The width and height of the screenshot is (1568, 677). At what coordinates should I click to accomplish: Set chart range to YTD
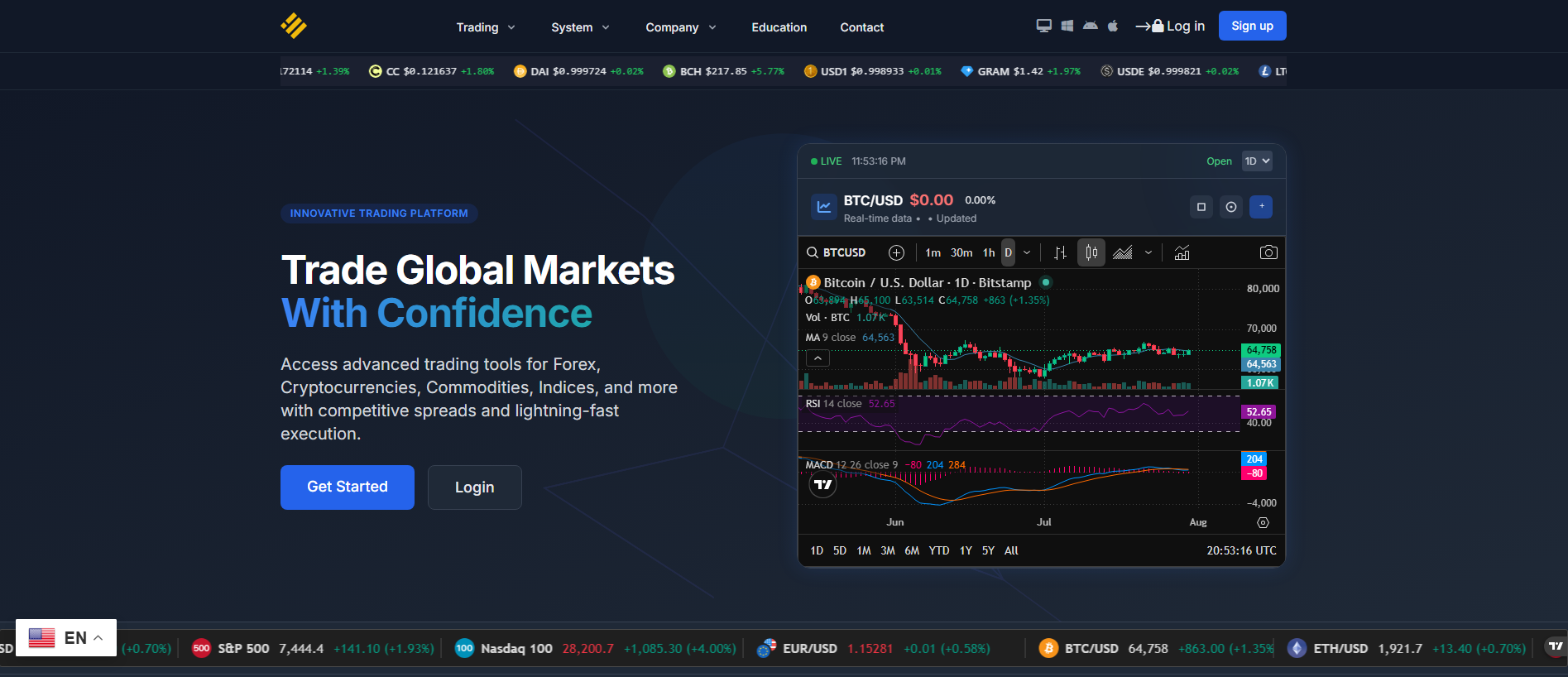(x=939, y=550)
